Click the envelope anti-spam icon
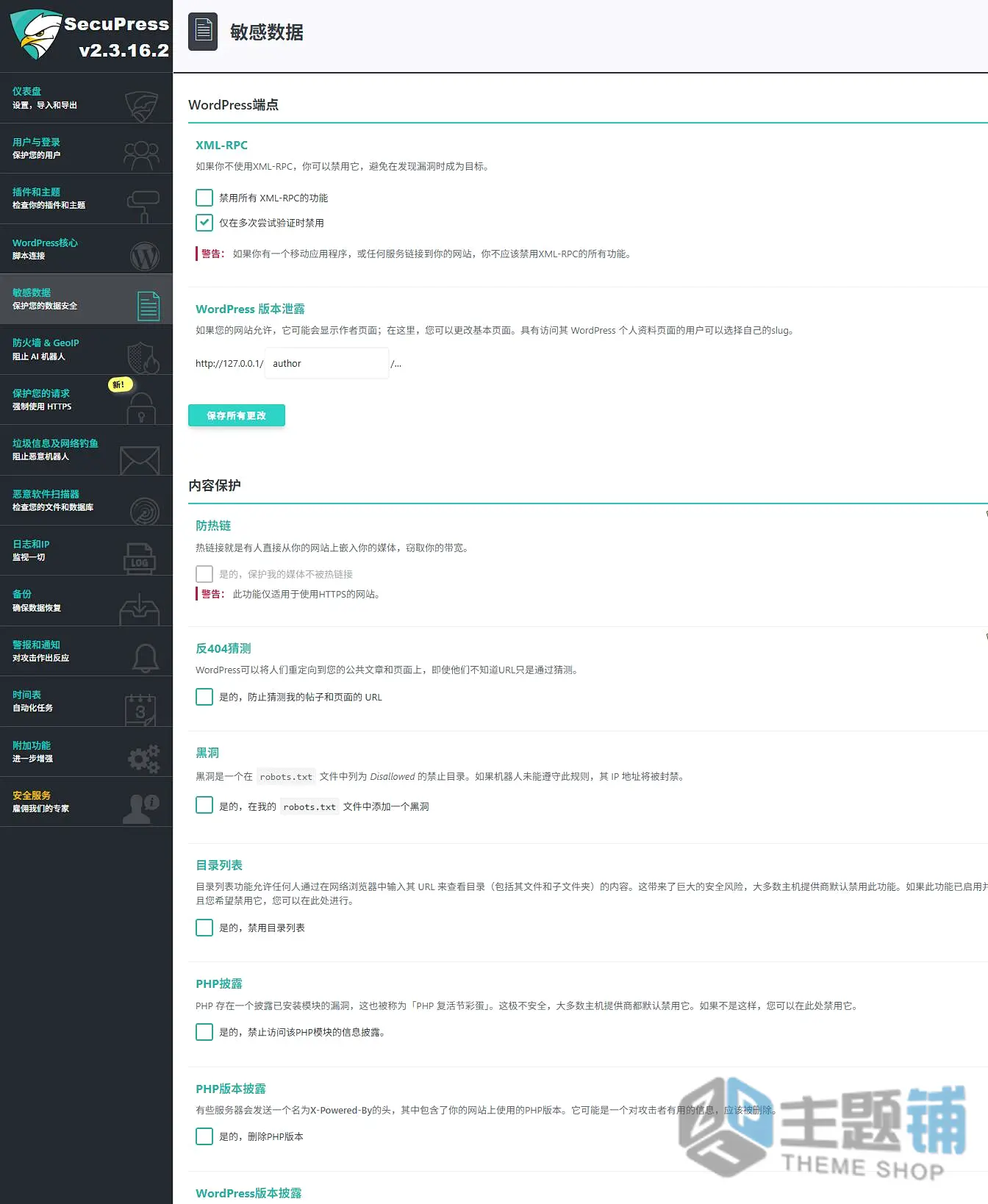Viewport: 988px width, 1204px height. click(140, 460)
